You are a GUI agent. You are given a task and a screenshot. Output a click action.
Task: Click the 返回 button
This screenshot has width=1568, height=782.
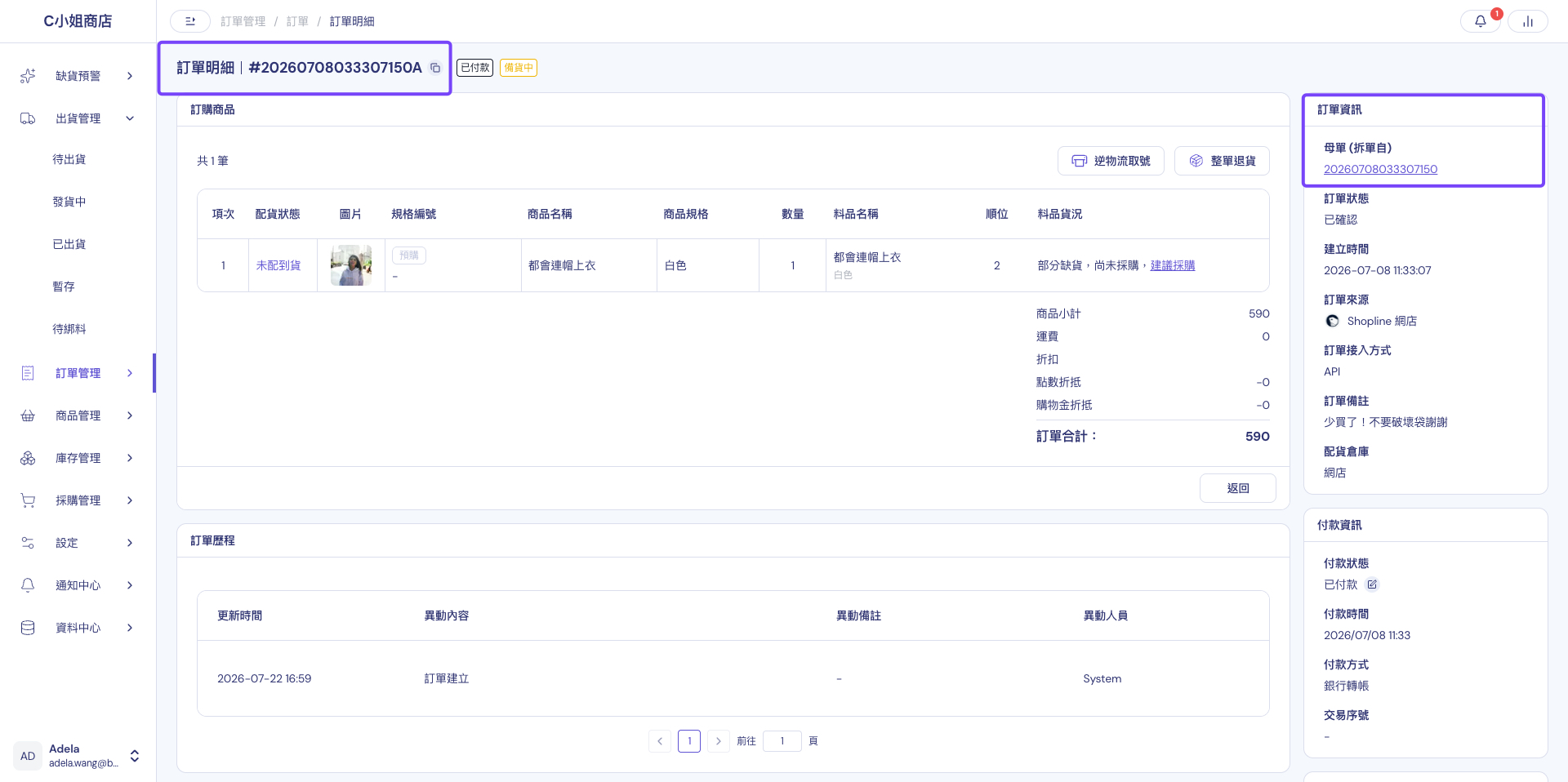click(x=1237, y=488)
